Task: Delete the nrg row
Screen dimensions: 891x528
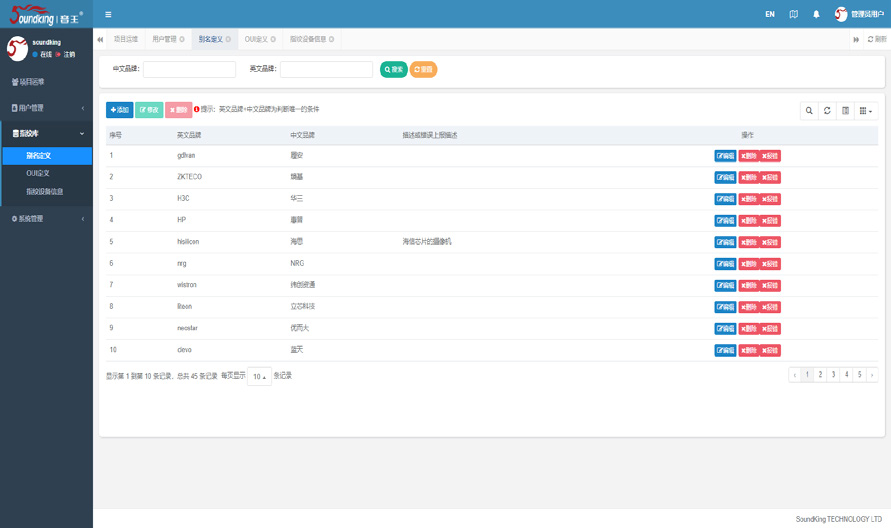Action: click(x=748, y=264)
